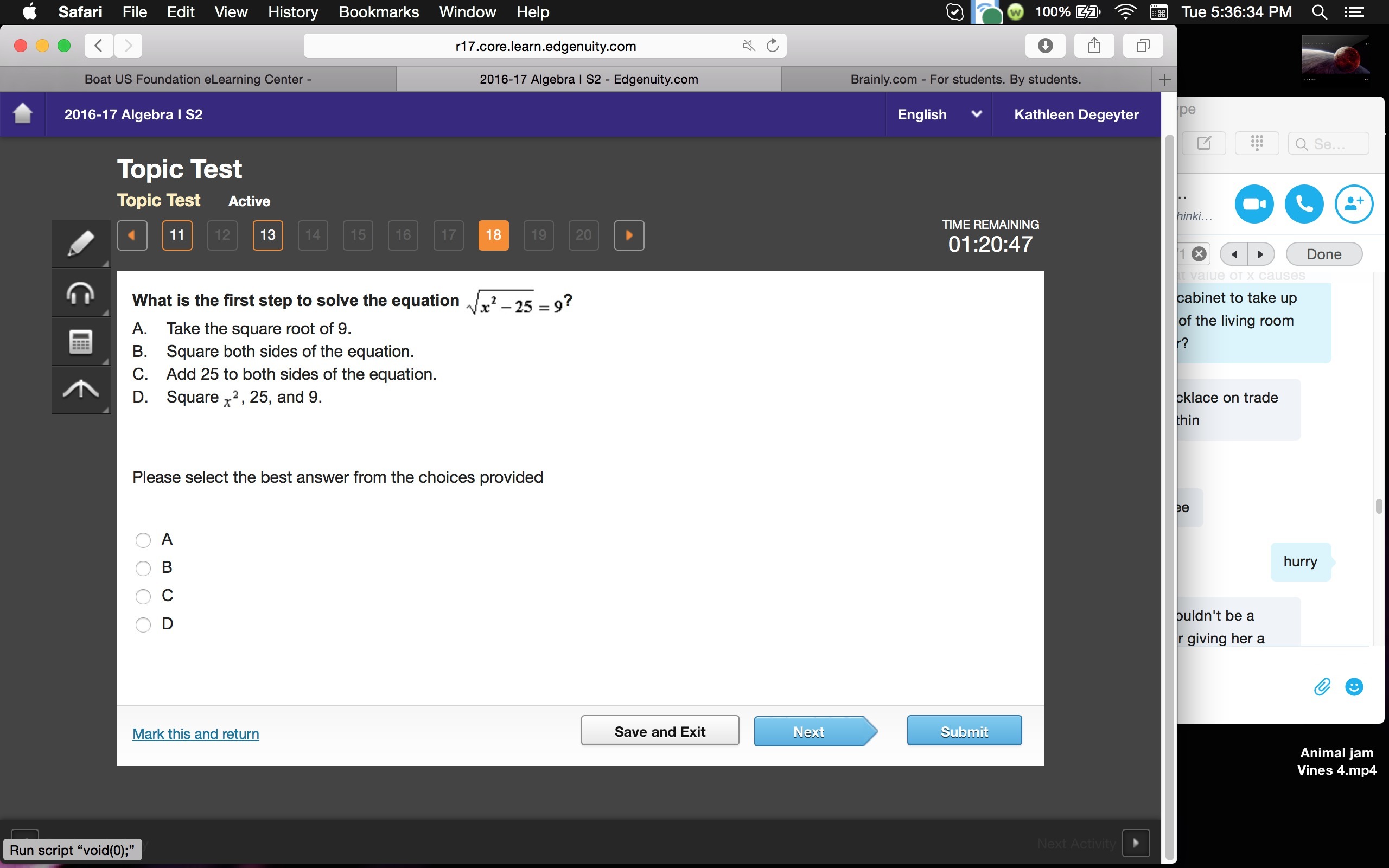Choose answer D radio button

143,624
